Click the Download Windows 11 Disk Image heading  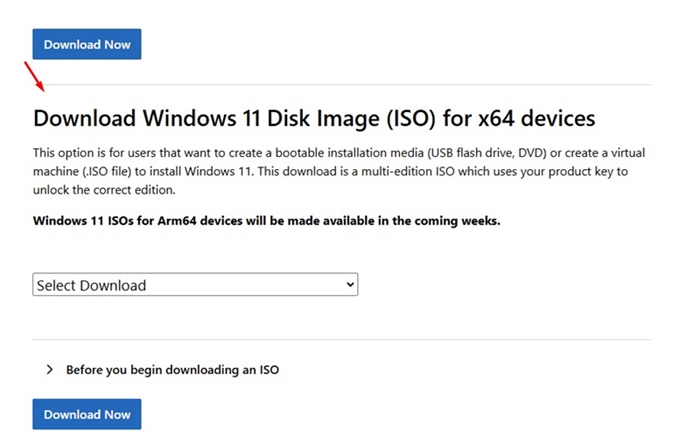tap(314, 119)
